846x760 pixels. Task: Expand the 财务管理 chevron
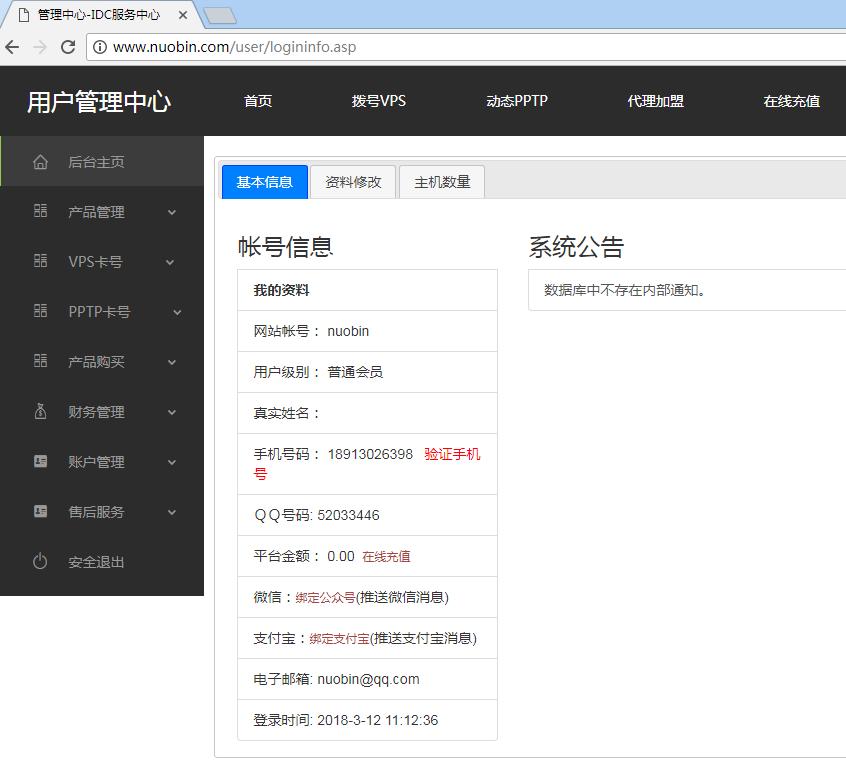172,413
